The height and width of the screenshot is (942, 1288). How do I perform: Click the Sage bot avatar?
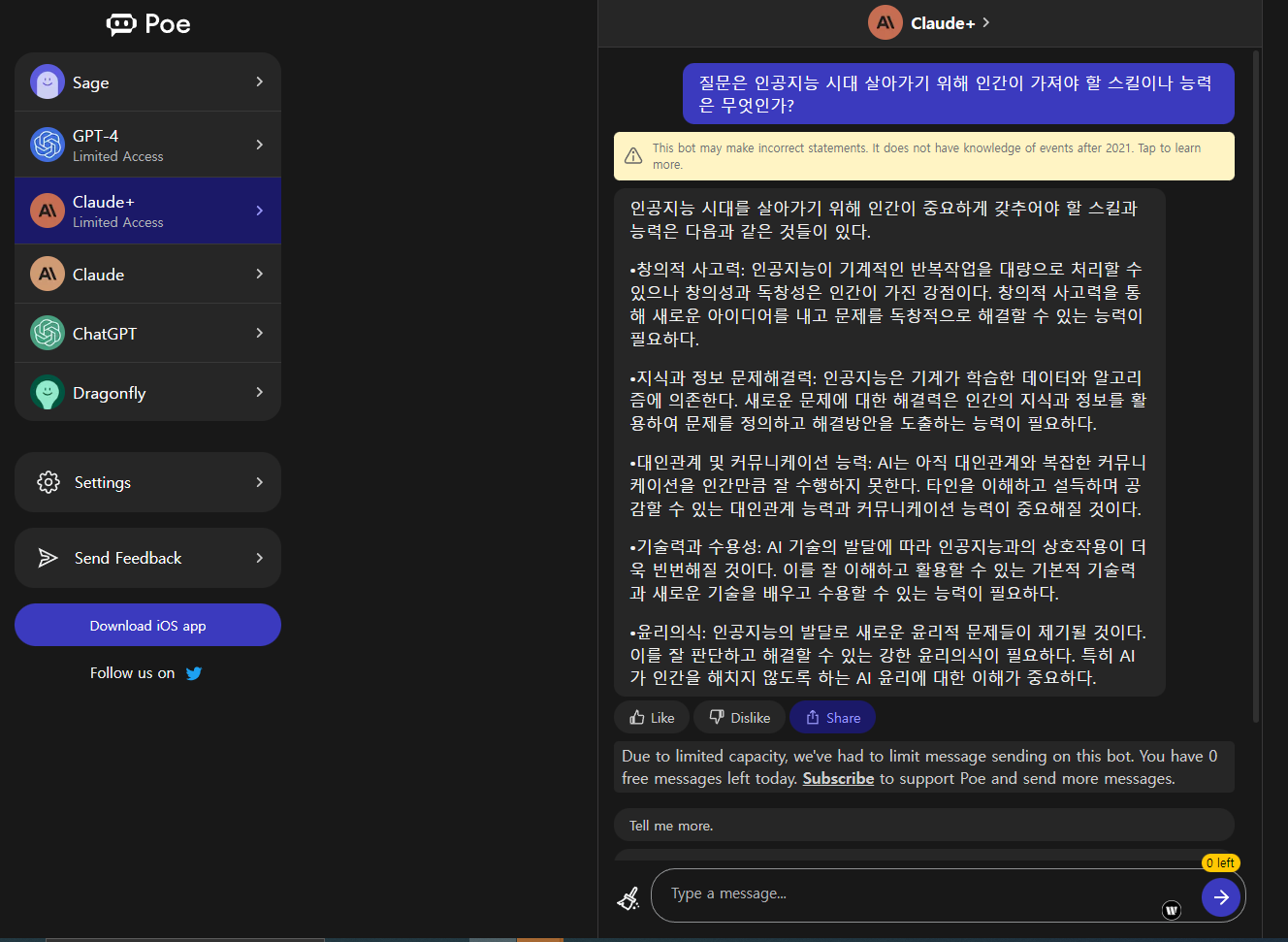(x=48, y=82)
